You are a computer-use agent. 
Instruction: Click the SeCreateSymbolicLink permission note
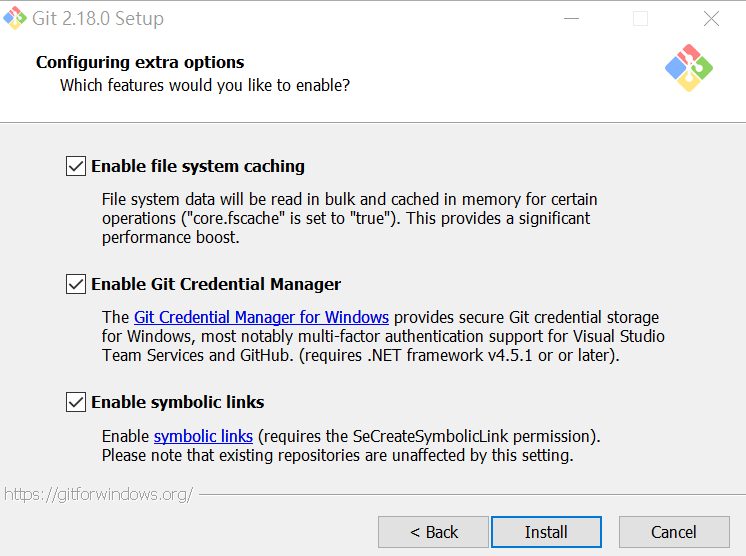430,437
